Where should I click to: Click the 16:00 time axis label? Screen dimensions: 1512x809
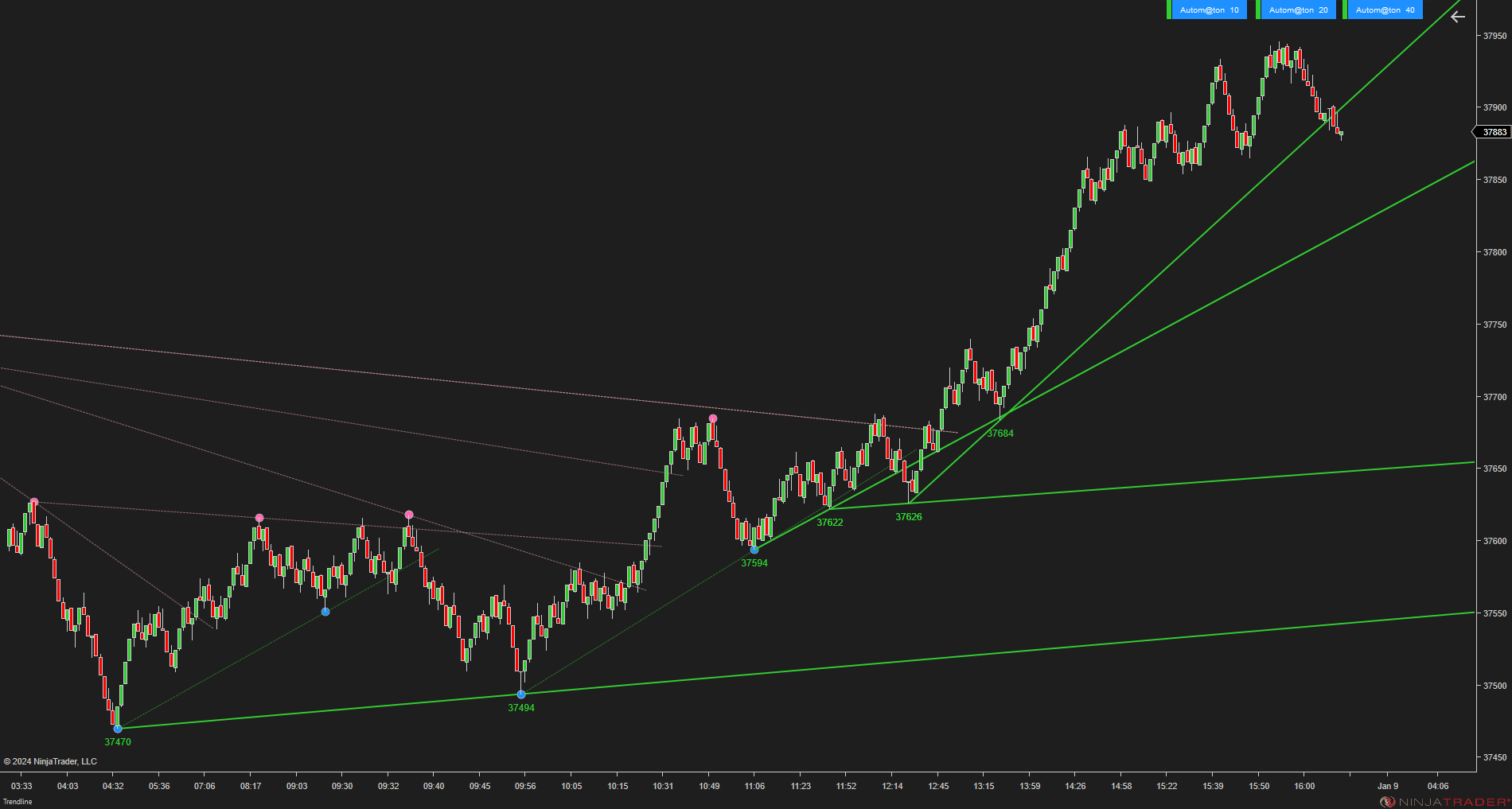pyautogui.click(x=1304, y=786)
